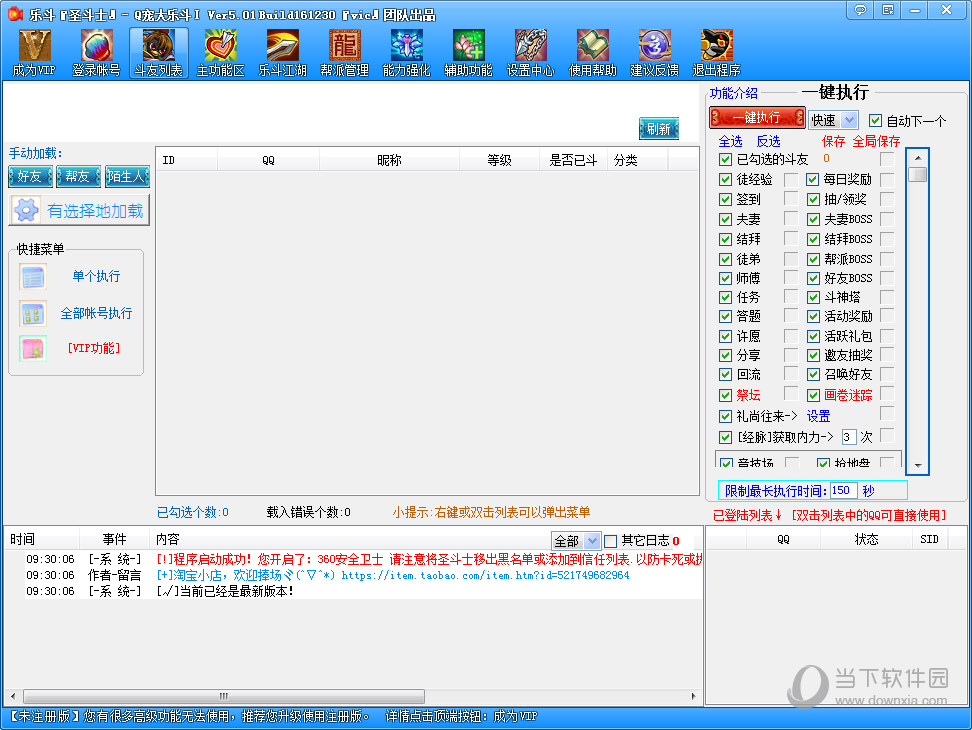This screenshot has width=972, height=730.
Task: Uncheck the 徒经验 checkbox
Action: [x=725, y=180]
